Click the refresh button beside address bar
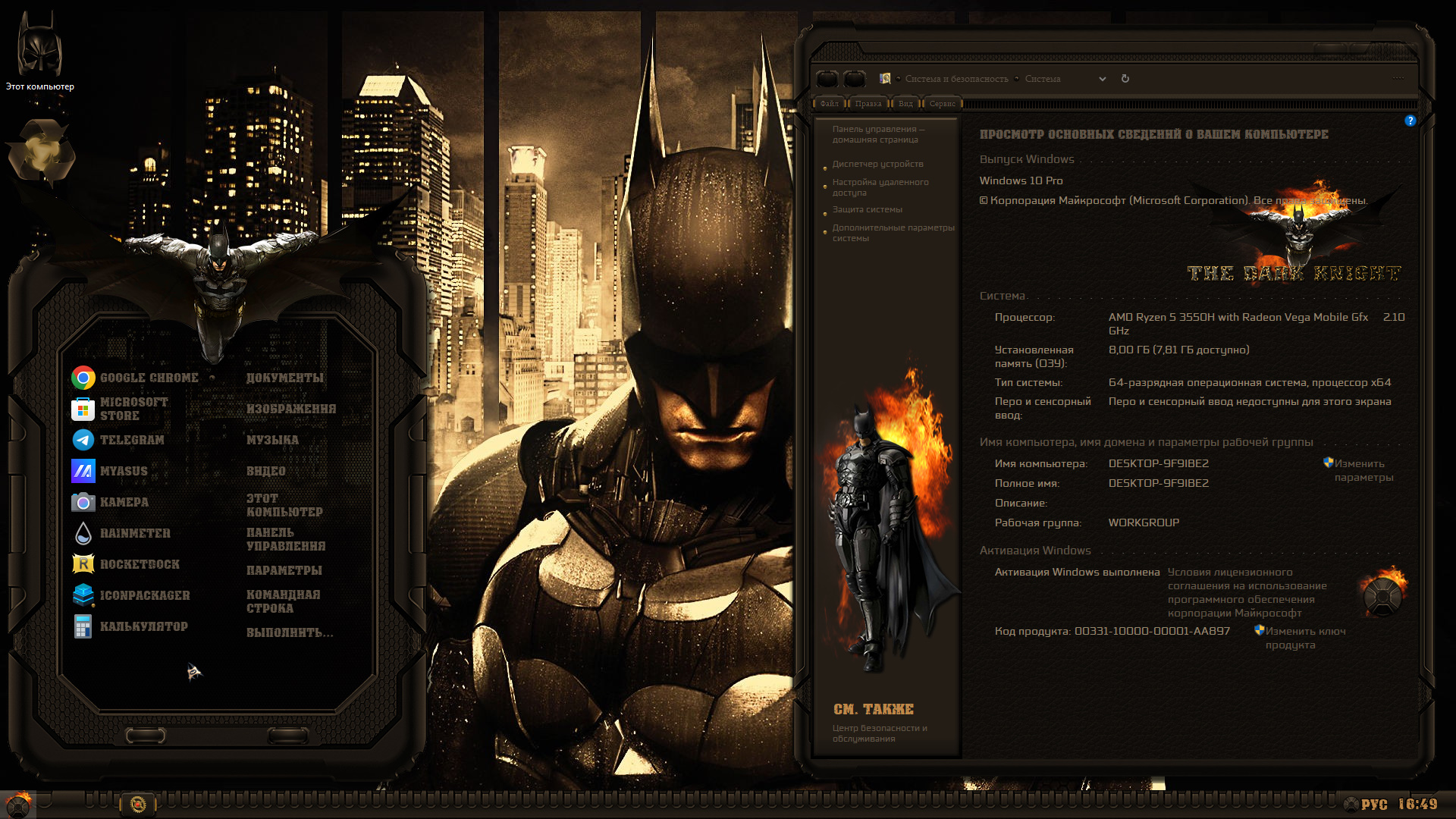Screen dimensions: 1456x819 pos(1125,79)
